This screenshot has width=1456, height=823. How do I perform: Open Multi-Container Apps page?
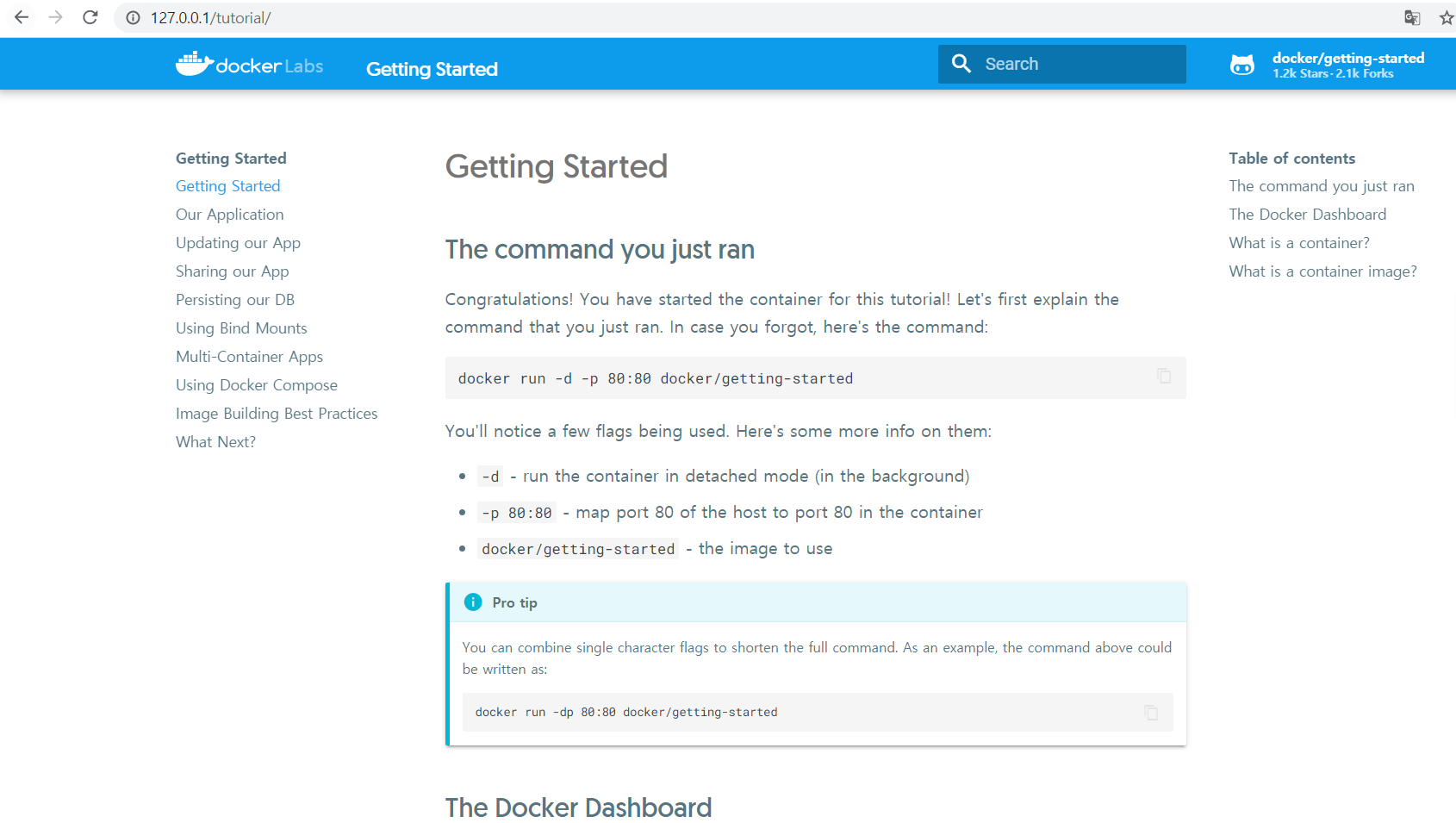pyautogui.click(x=250, y=357)
